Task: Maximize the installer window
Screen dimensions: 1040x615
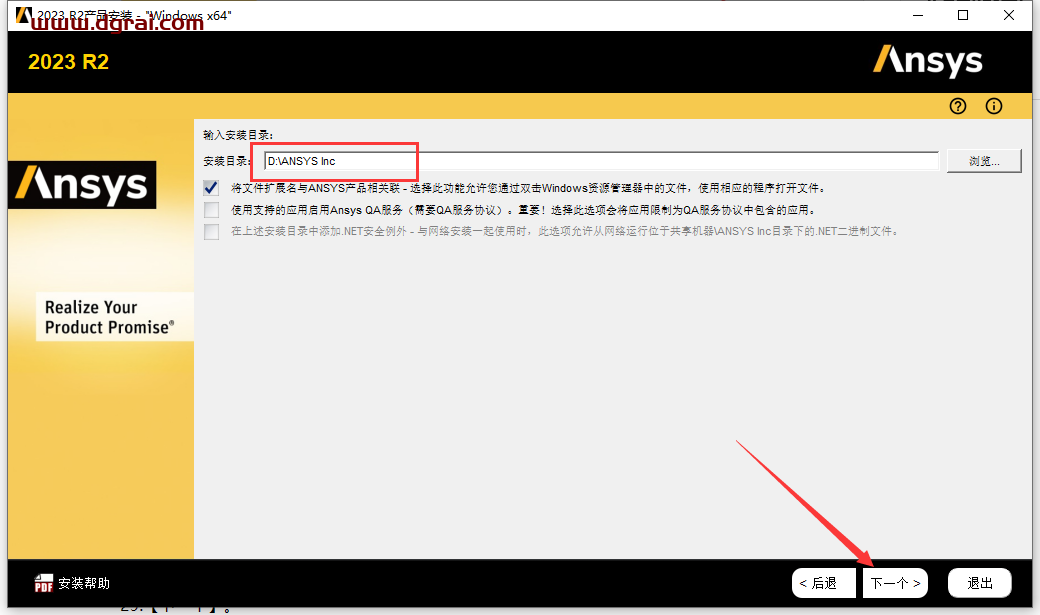Action: click(963, 15)
